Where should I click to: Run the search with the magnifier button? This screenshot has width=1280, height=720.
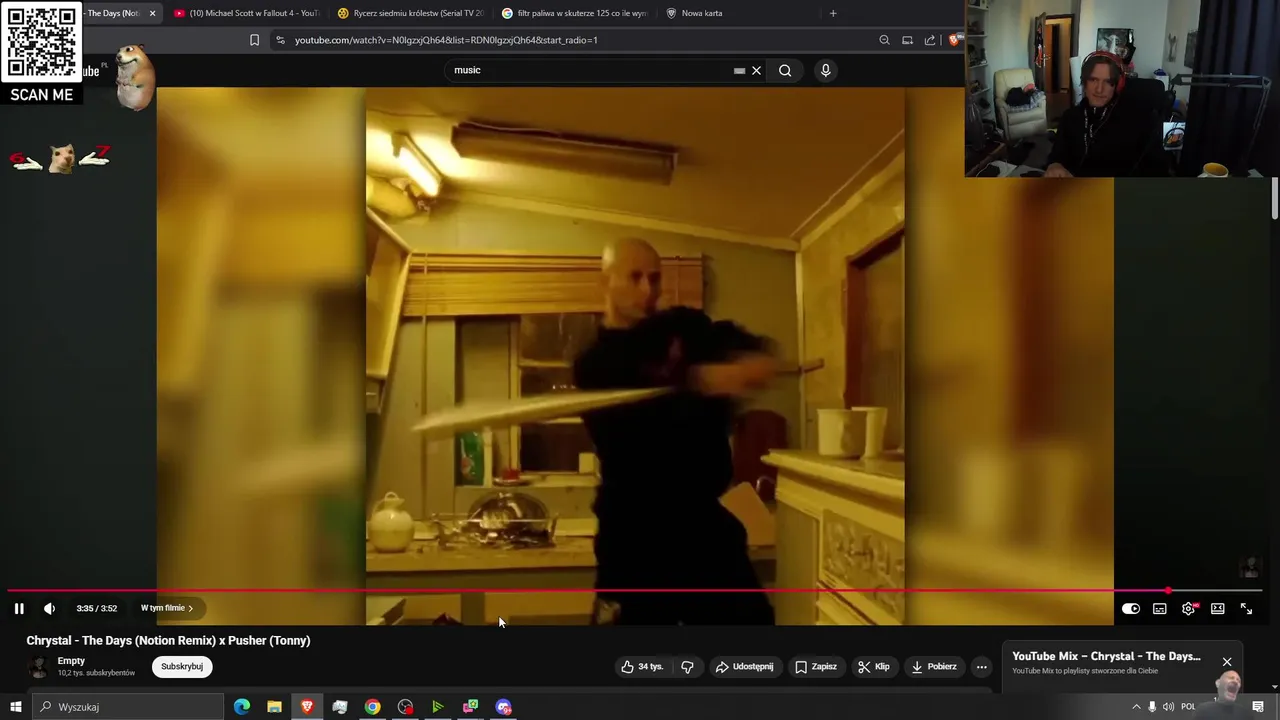[x=785, y=71]
